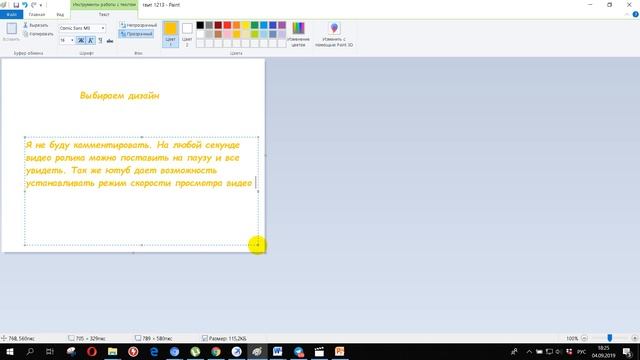Choose Непрозрачный background option
The image size is (640, 360).
click(138, 25)
